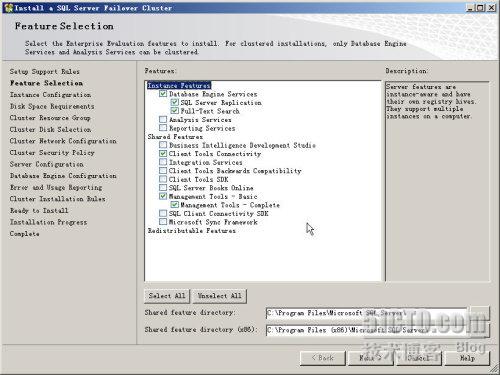Click the Select All button
The width and height of the screenshot is (500, 375).
(167, 296)
